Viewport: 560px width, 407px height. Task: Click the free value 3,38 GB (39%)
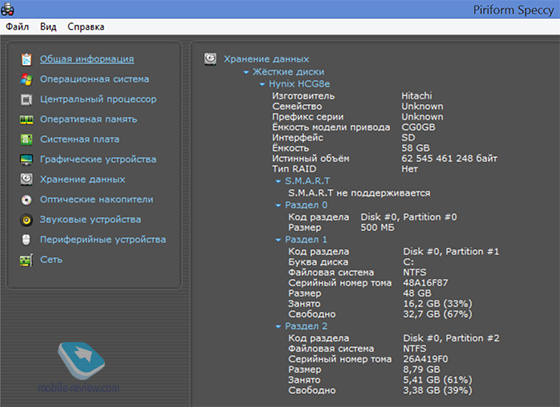[438, 390]
